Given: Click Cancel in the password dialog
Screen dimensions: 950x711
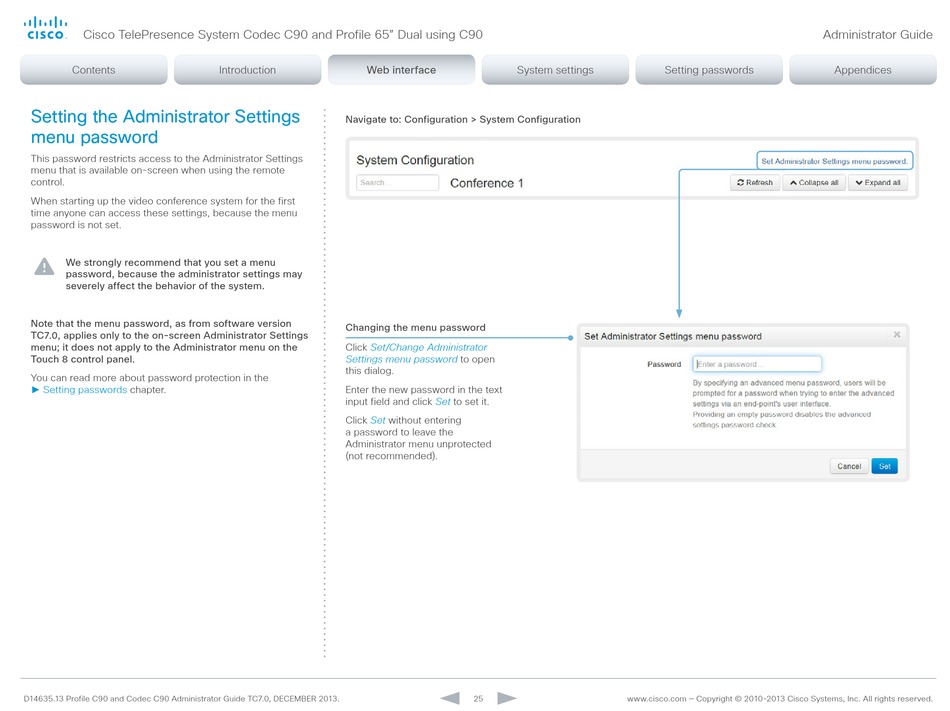Looking at the screenshot, I should pos(848,466).
